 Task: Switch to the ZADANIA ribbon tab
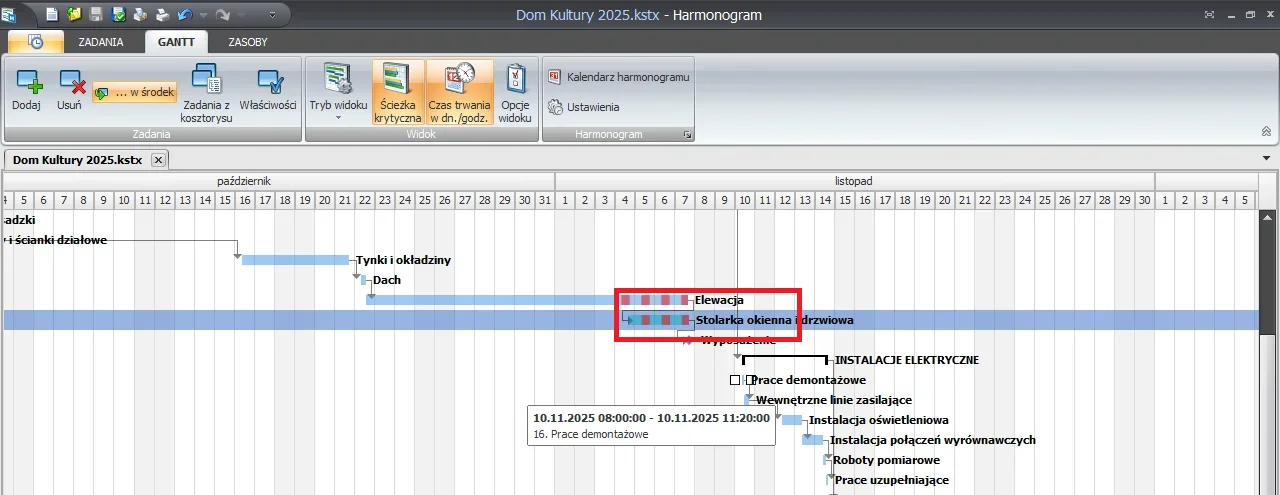(x=101, y=42)
